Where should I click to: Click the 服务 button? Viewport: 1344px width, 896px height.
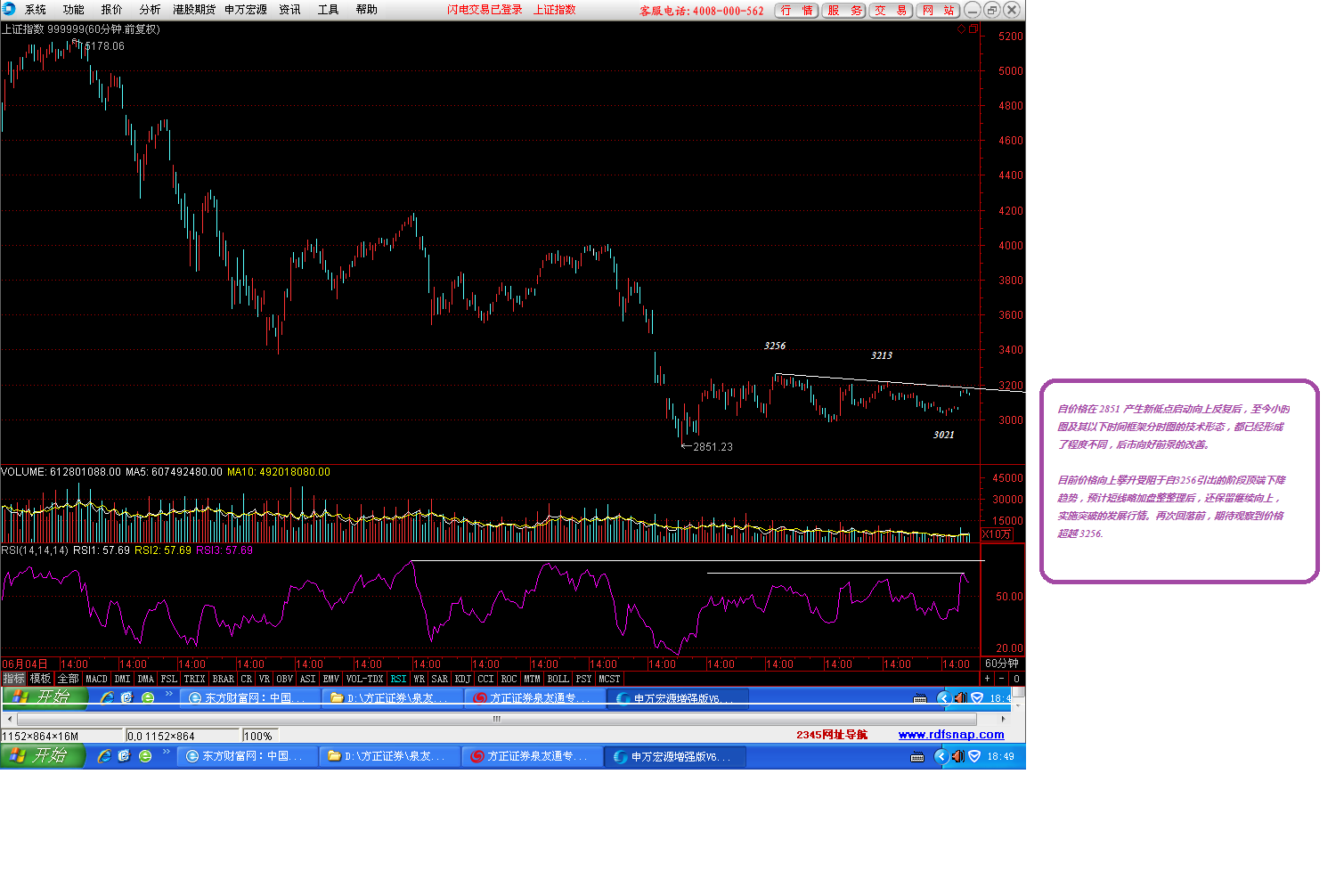pyautogui.click(x=844, y=11)
